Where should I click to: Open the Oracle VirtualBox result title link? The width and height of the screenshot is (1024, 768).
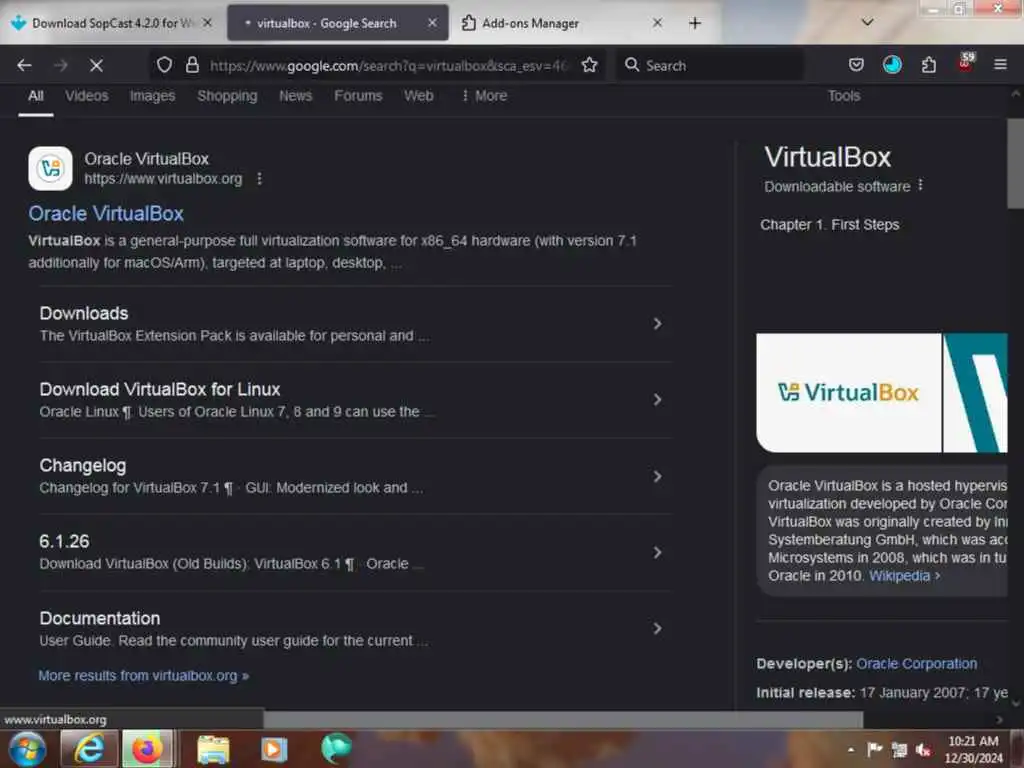pyautogui.click(x=106, y=214)
